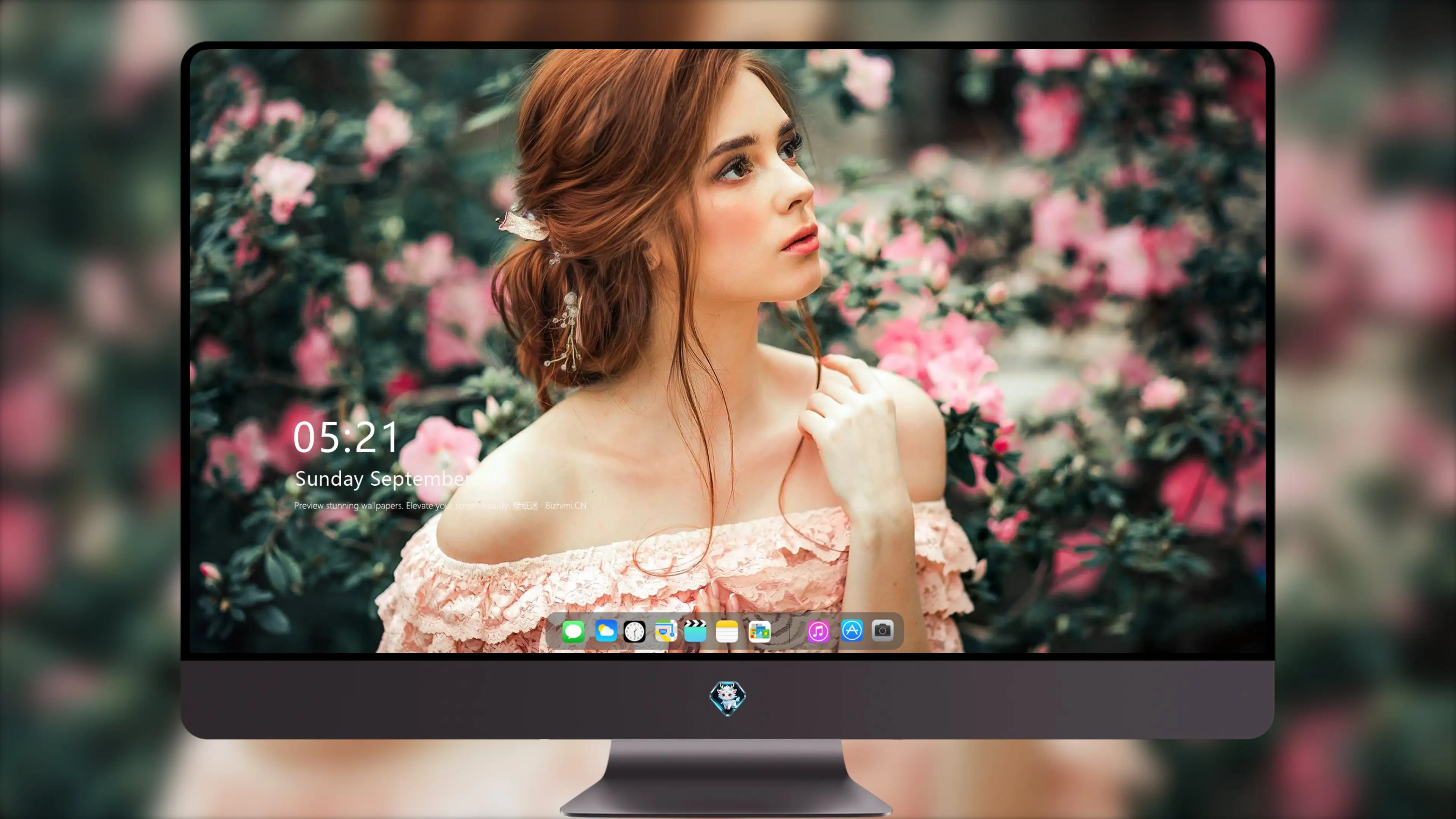Launch the Camera app from the dock
This screenshot has height=819, width=1456.
pos(882,631)
